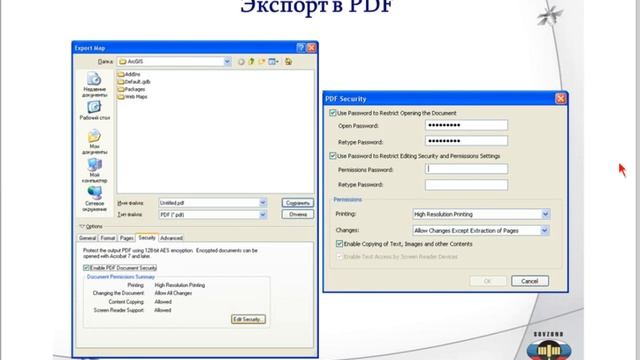
Task: Close the Export Map dialog
Action: pos(311,48)
